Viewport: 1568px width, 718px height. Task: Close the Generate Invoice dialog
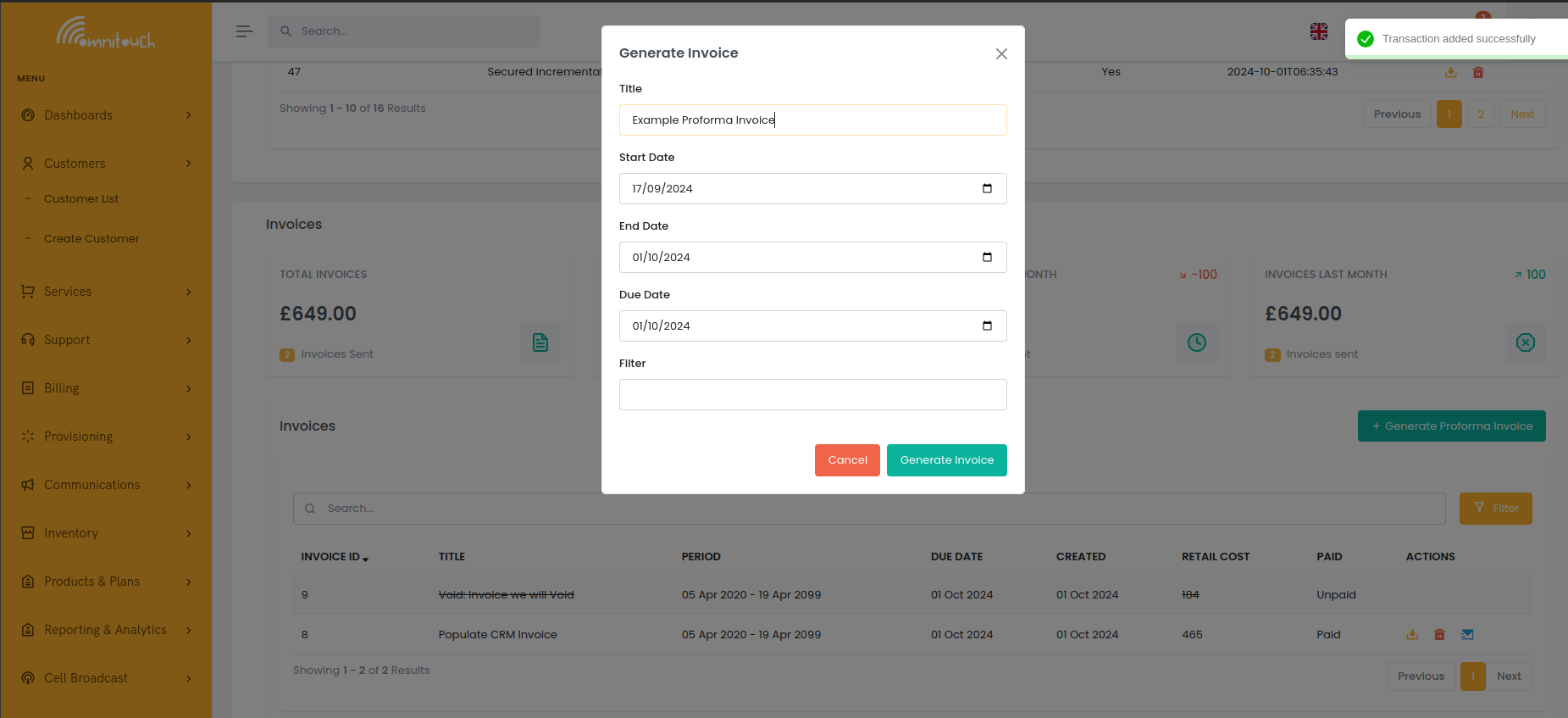pyautogui.click(x=1001, y=53)
